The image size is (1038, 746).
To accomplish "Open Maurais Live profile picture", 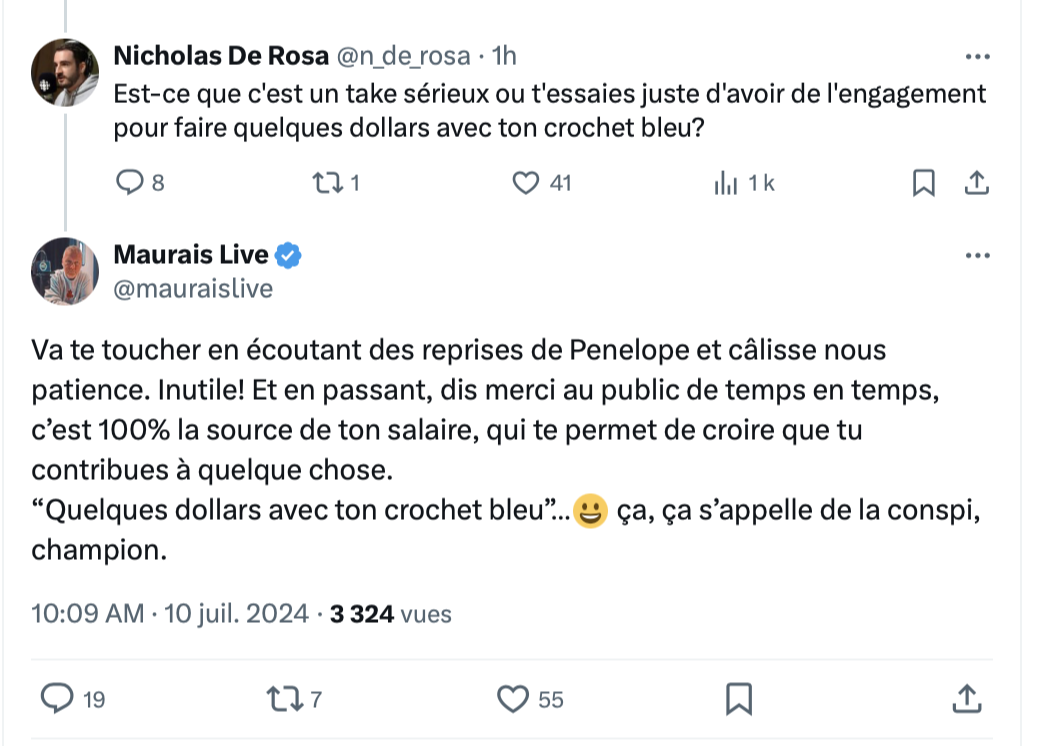I will click(x=65, y=271).
